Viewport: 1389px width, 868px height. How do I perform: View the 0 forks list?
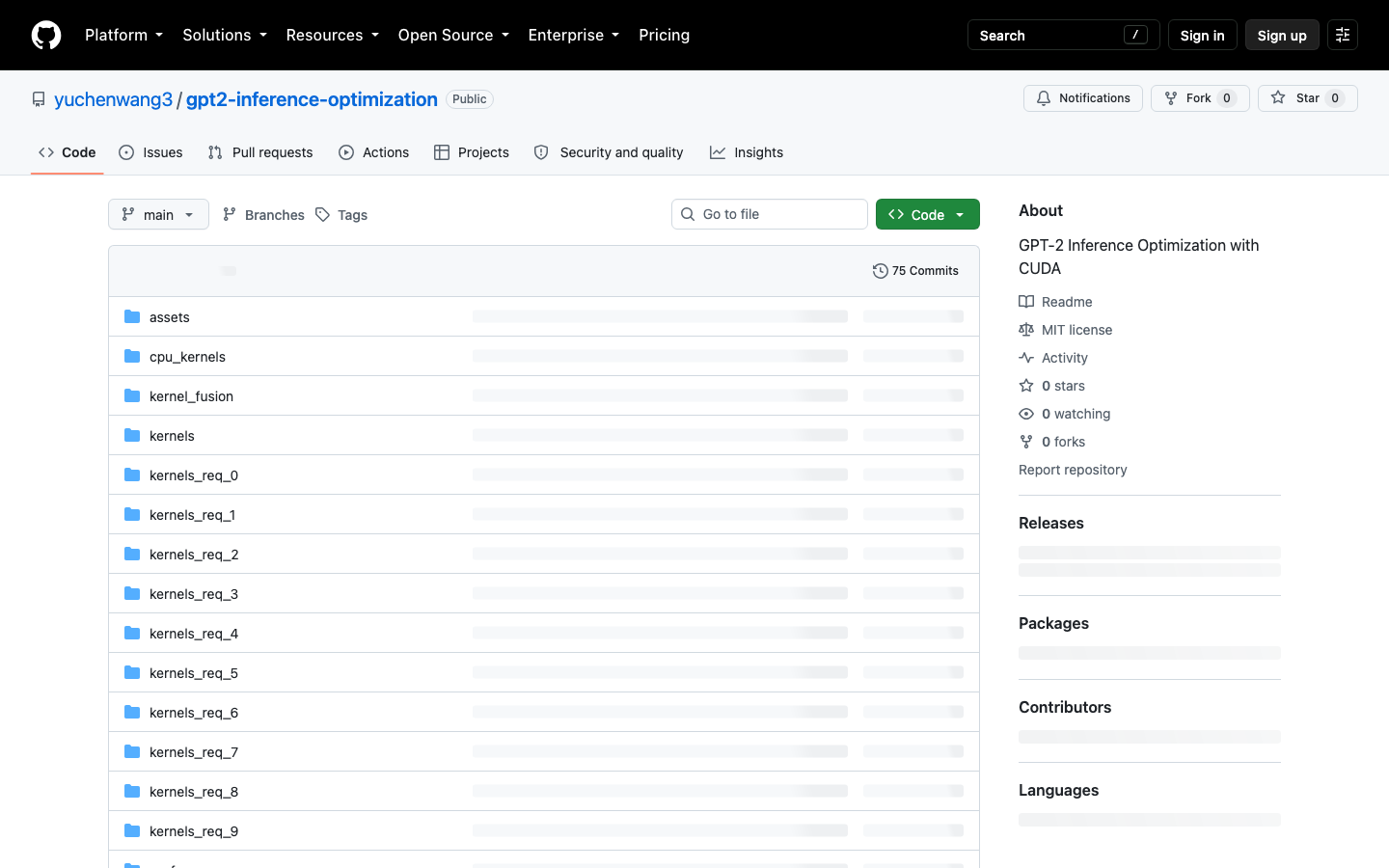[x=1051, y=442]
